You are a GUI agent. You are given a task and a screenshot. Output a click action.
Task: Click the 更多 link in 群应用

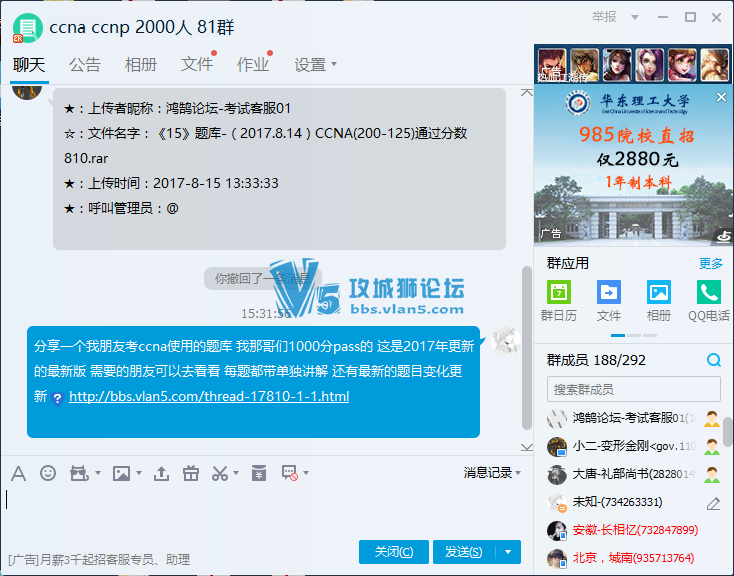[710, 264]
